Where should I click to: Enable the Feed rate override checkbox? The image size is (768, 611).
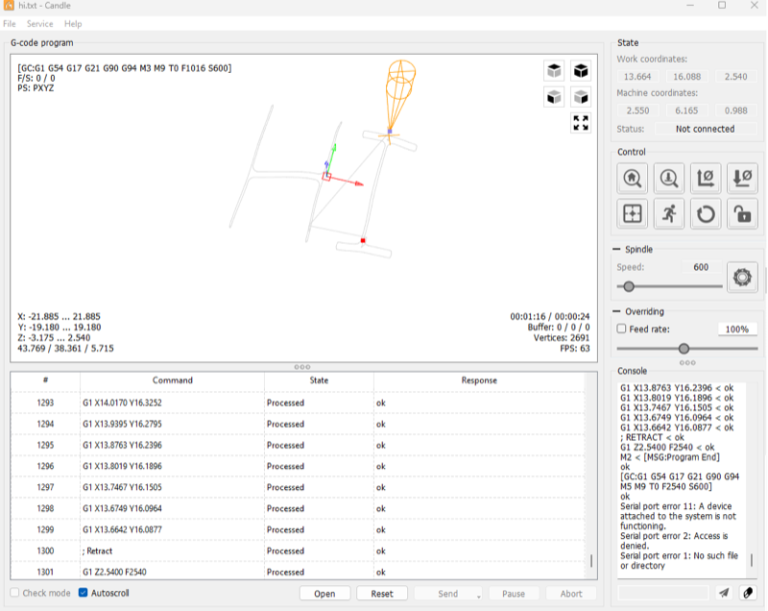point(622,329)
